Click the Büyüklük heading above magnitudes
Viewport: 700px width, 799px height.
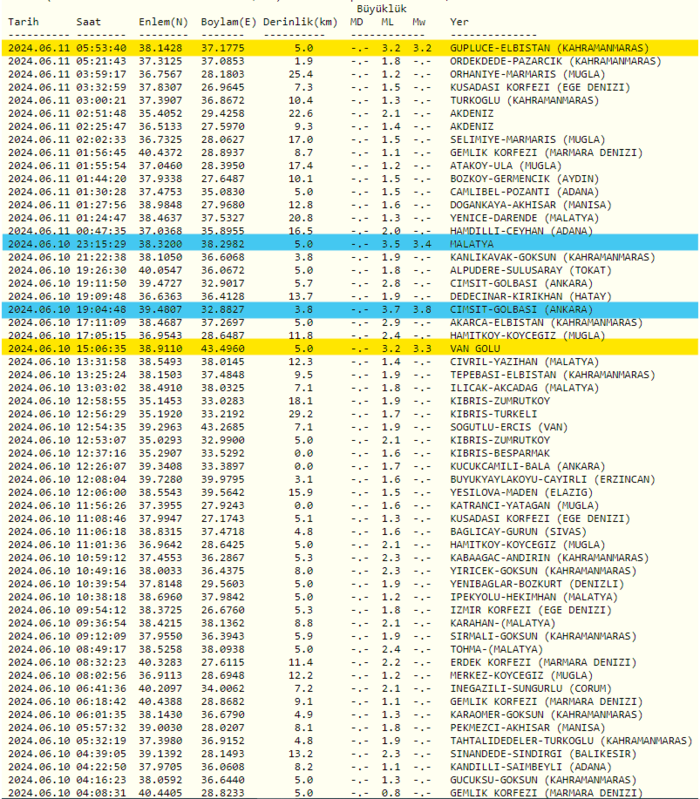point(380,7)
